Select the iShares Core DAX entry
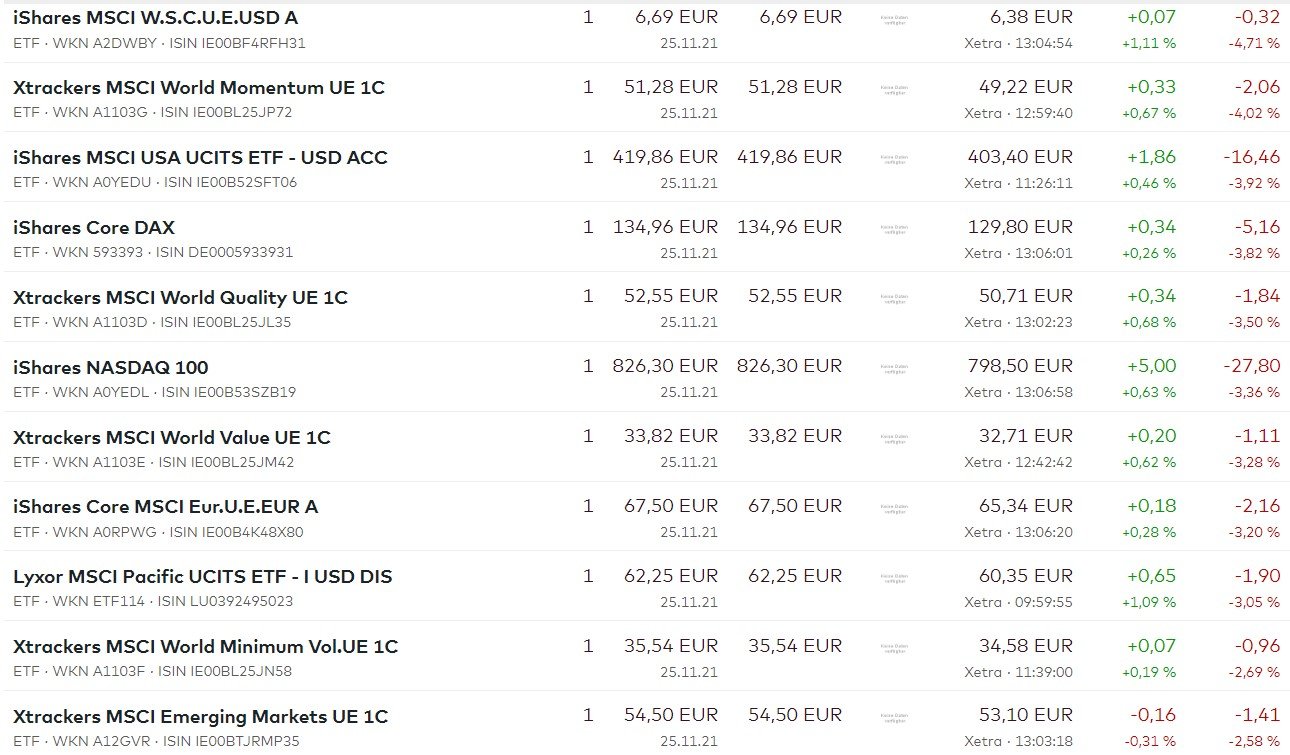 pyautogui.click(x=94, y=228)
